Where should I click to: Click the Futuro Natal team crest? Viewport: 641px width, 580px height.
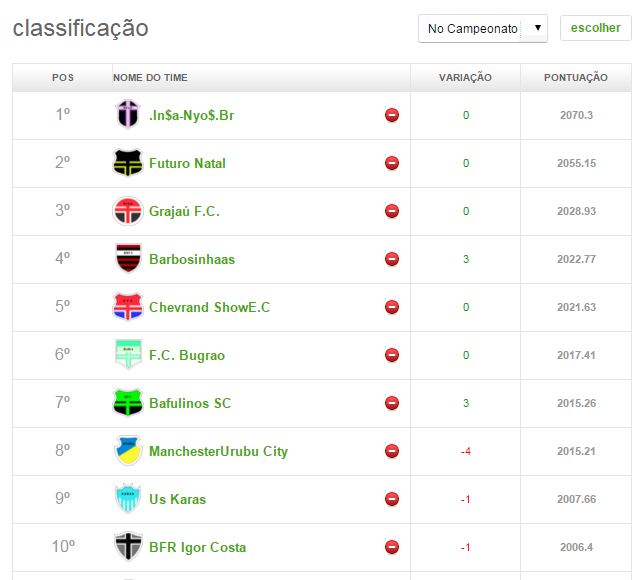(128, 163)
